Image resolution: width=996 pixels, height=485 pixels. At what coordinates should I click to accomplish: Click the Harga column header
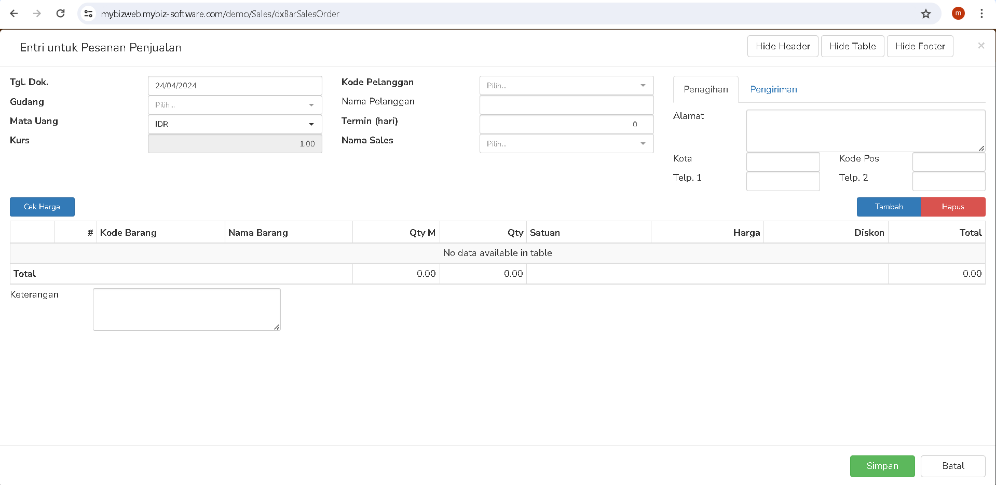(708, 233)
